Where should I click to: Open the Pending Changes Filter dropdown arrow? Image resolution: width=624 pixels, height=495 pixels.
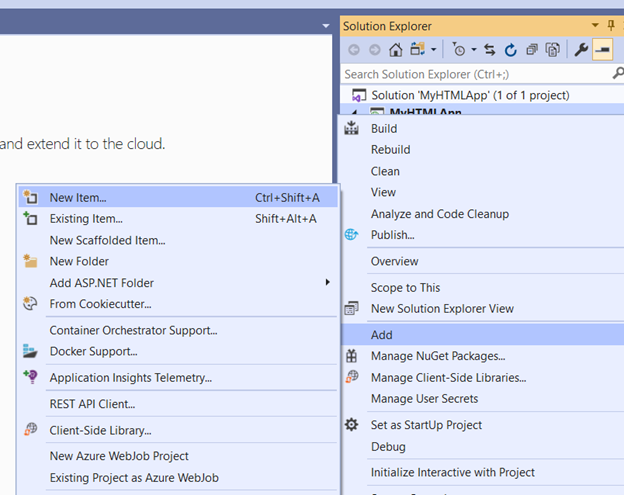coord(474,50)
